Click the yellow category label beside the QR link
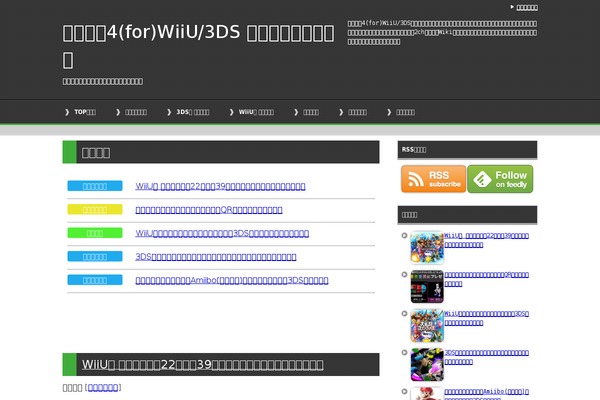 click(x=95, y=210)
